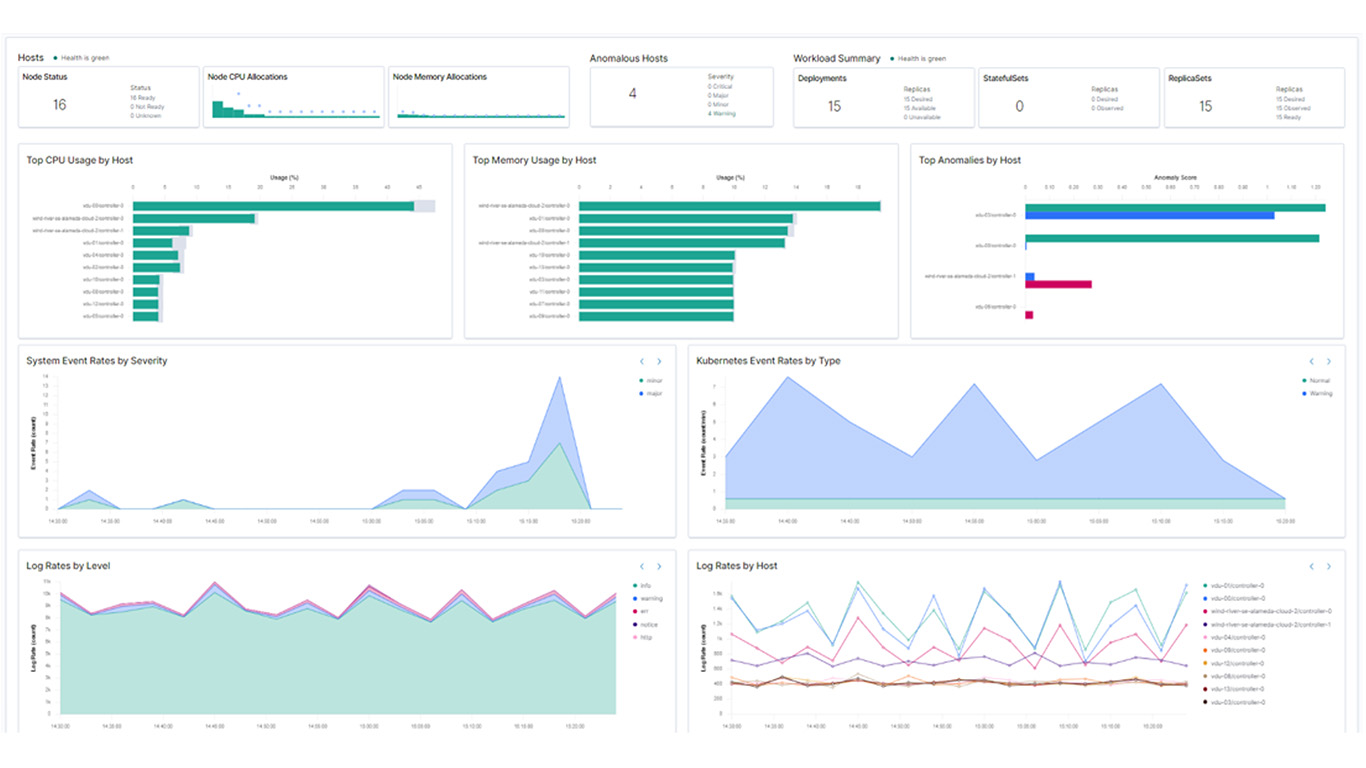Click the StatefulSets count 0

1019,106
